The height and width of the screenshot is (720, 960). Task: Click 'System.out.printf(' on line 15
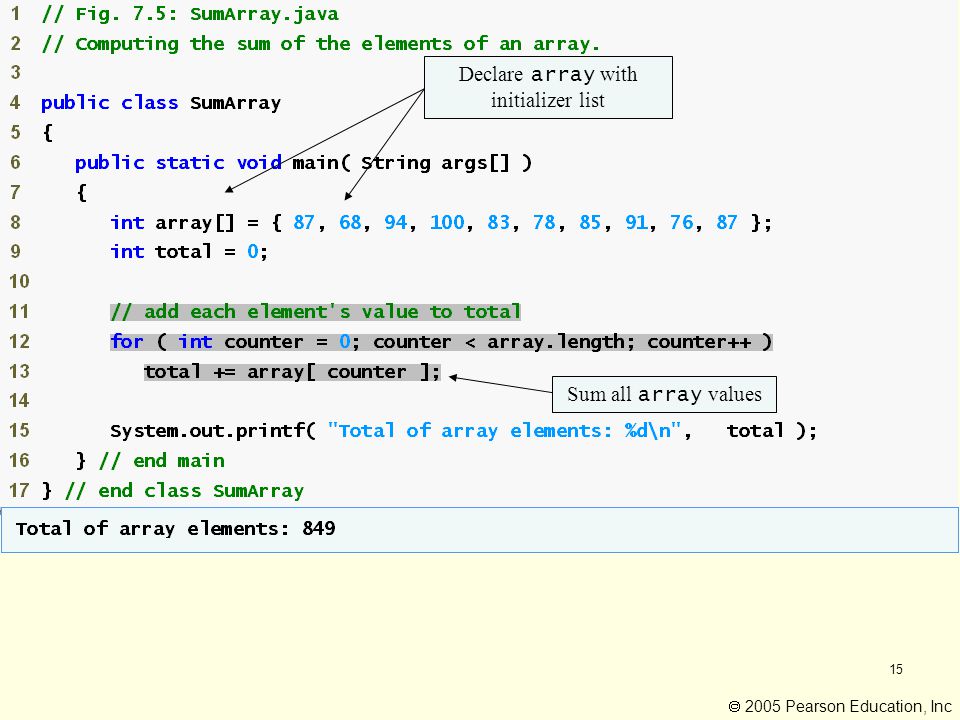(213, 431)
